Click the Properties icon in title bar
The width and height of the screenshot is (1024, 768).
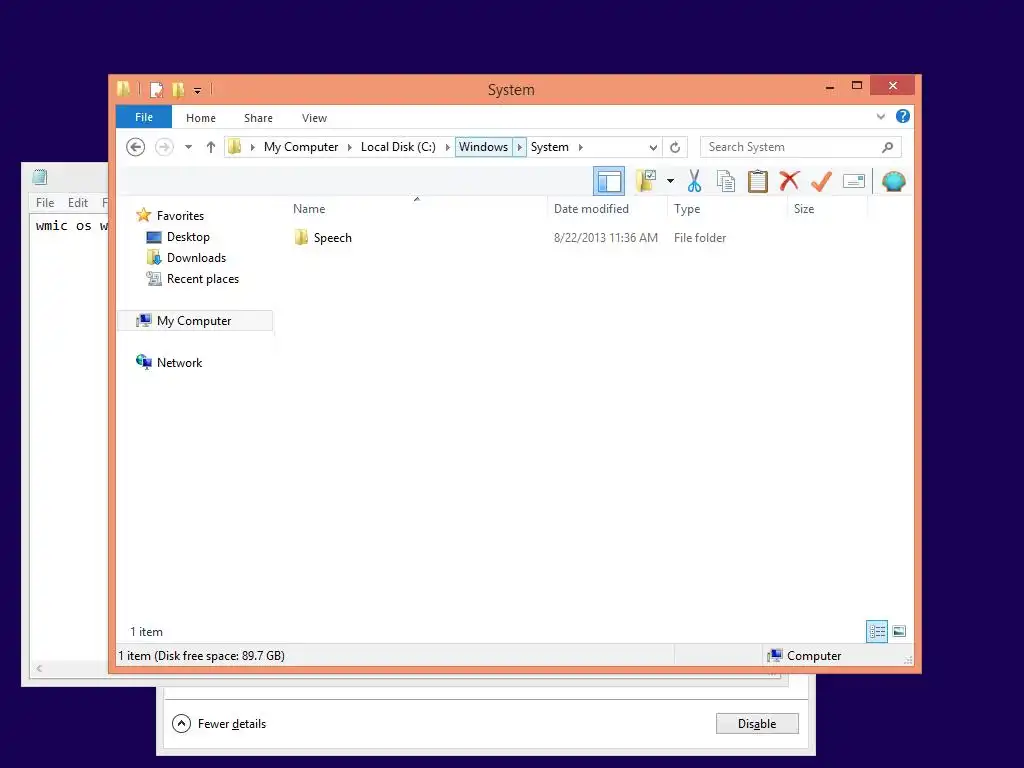pos(157,89)
